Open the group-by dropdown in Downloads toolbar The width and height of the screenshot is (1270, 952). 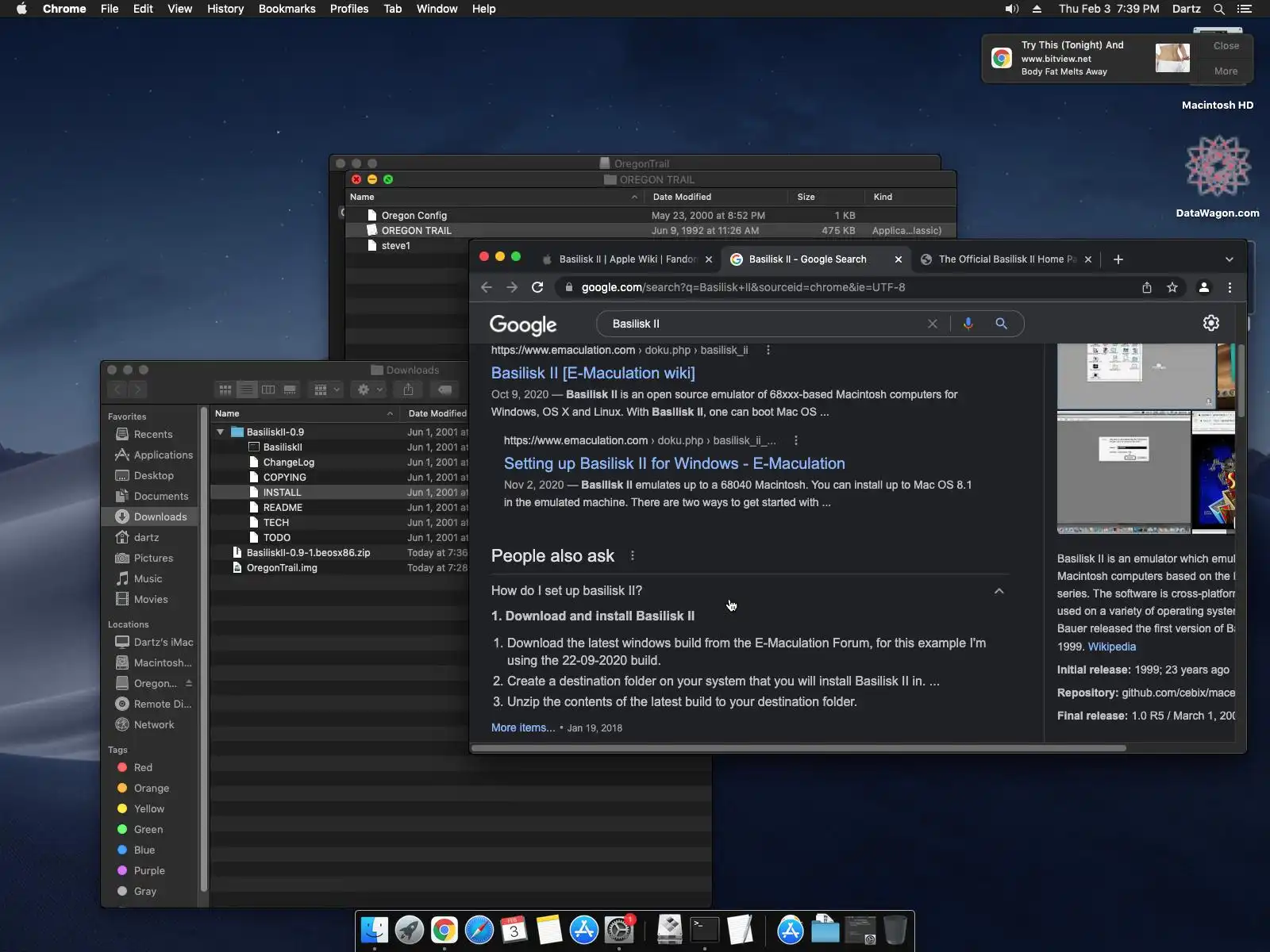pos(327,390)
